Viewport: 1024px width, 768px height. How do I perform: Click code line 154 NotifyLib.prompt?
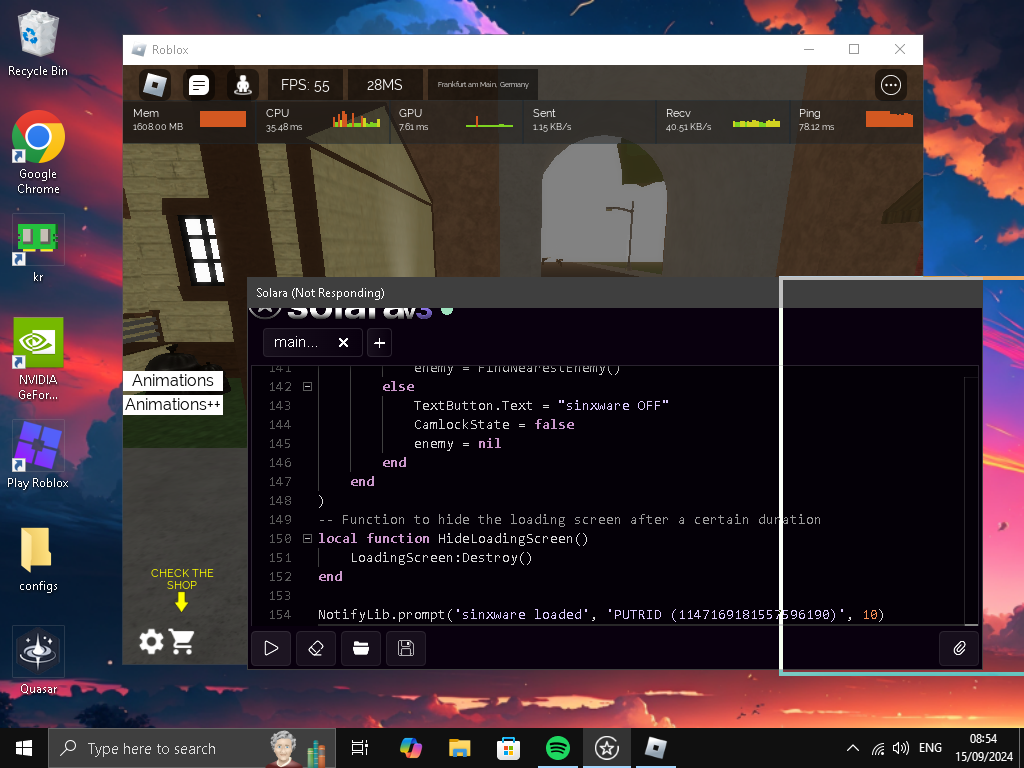pyautogui.click(x=601, y=615)
